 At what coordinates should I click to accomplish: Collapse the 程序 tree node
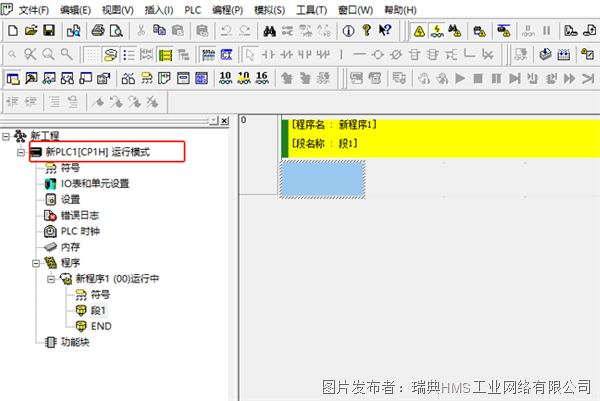click(36, 263)
